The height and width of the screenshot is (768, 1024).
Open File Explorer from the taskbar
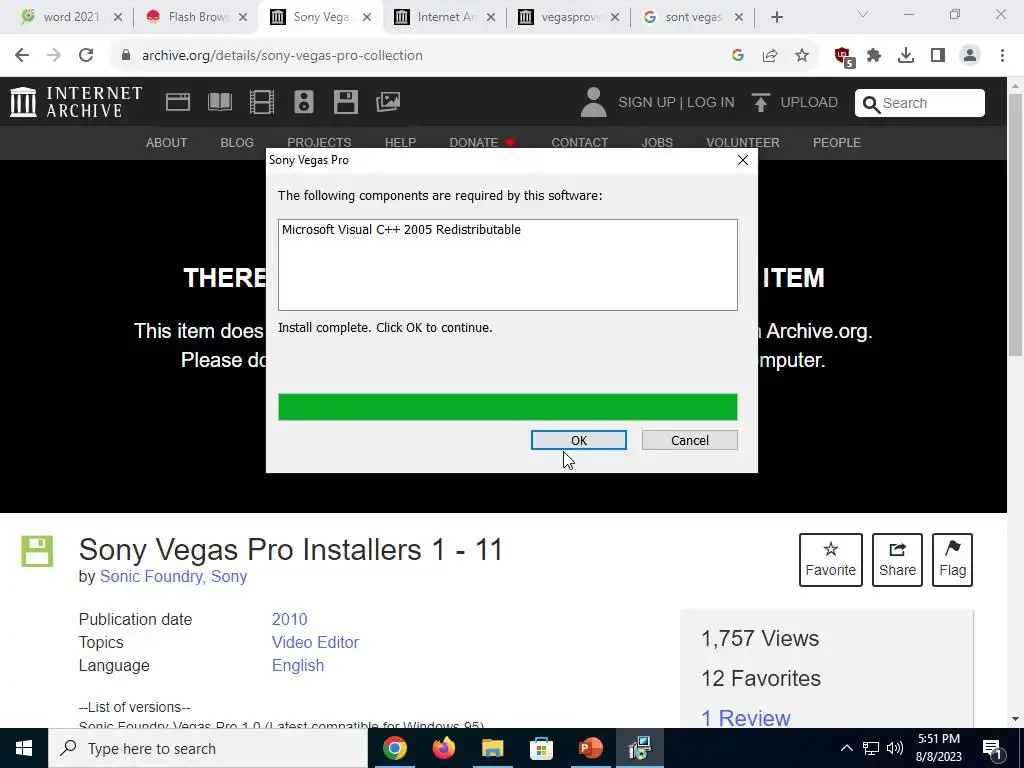click(492, 748)
